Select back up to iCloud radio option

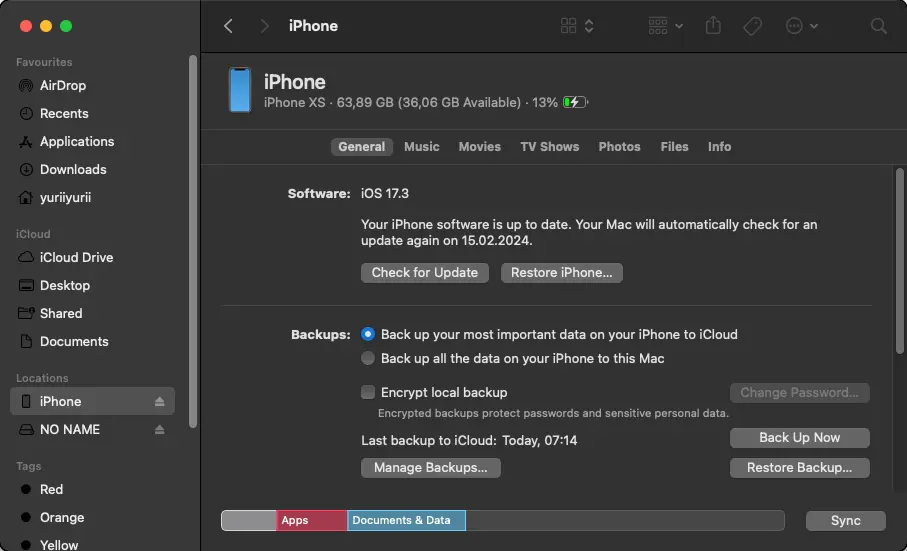[368, 334]
